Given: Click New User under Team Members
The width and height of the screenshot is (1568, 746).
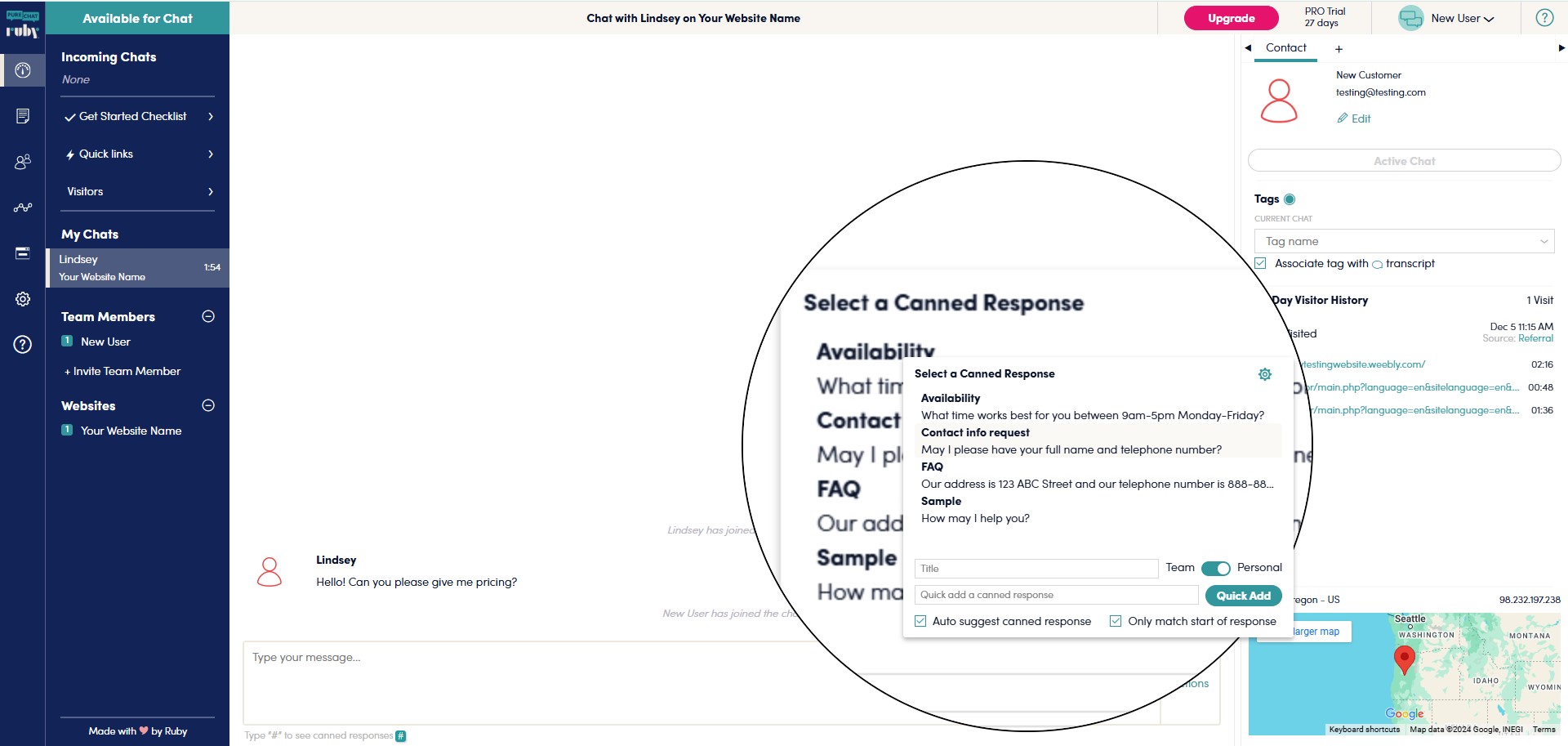Looking at the screenshot, I should (x=105, y=342).
